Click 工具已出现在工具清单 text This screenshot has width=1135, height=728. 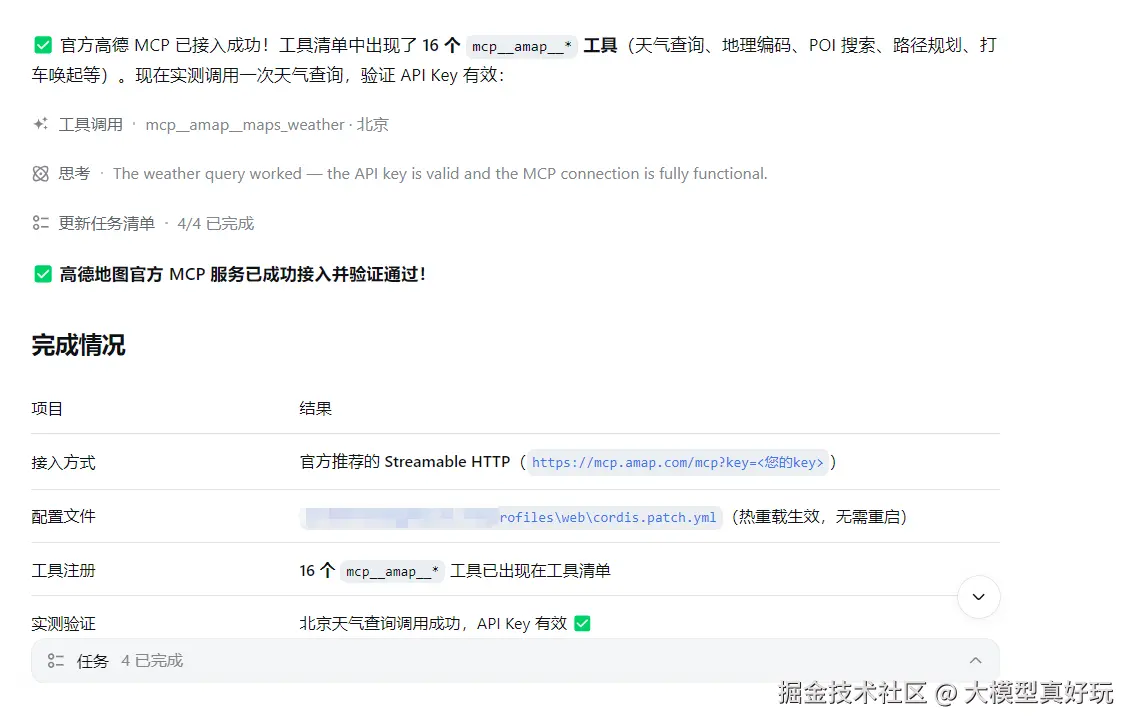click(x=531, y=571)
